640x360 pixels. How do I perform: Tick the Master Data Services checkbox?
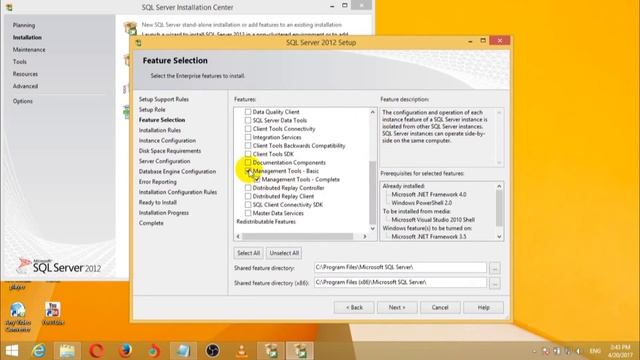tap(248, 213)
